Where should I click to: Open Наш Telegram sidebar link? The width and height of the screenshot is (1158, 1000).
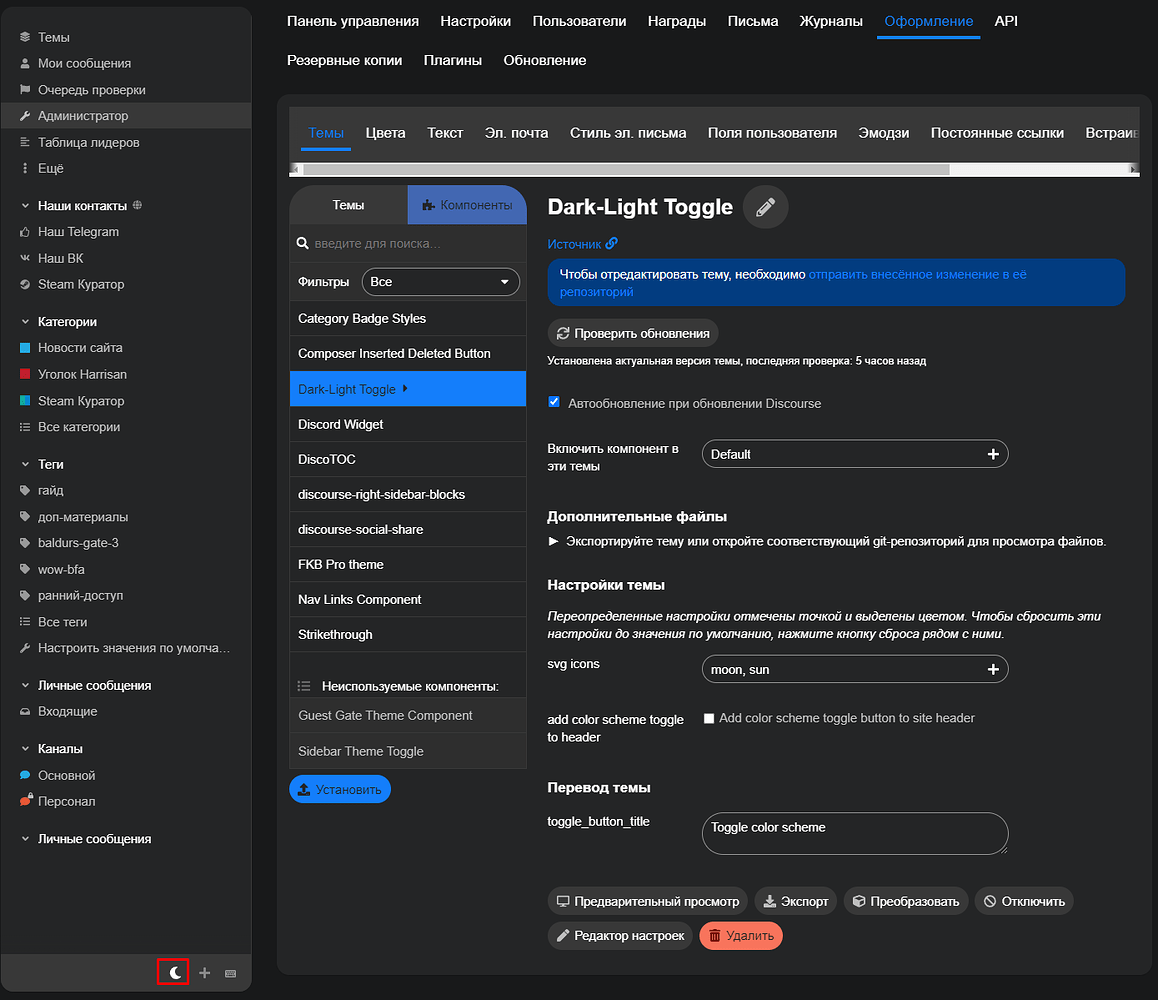point(78,232)
